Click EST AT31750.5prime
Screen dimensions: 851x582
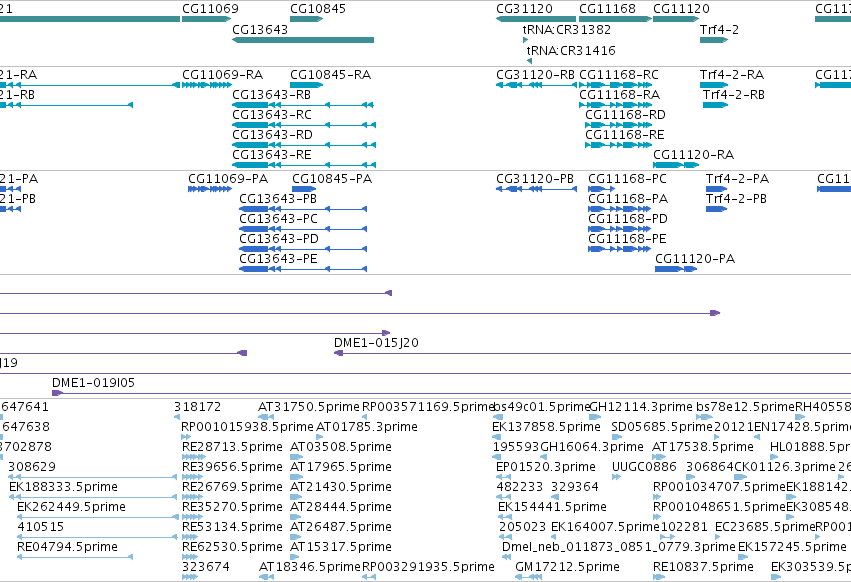point(266,417)
